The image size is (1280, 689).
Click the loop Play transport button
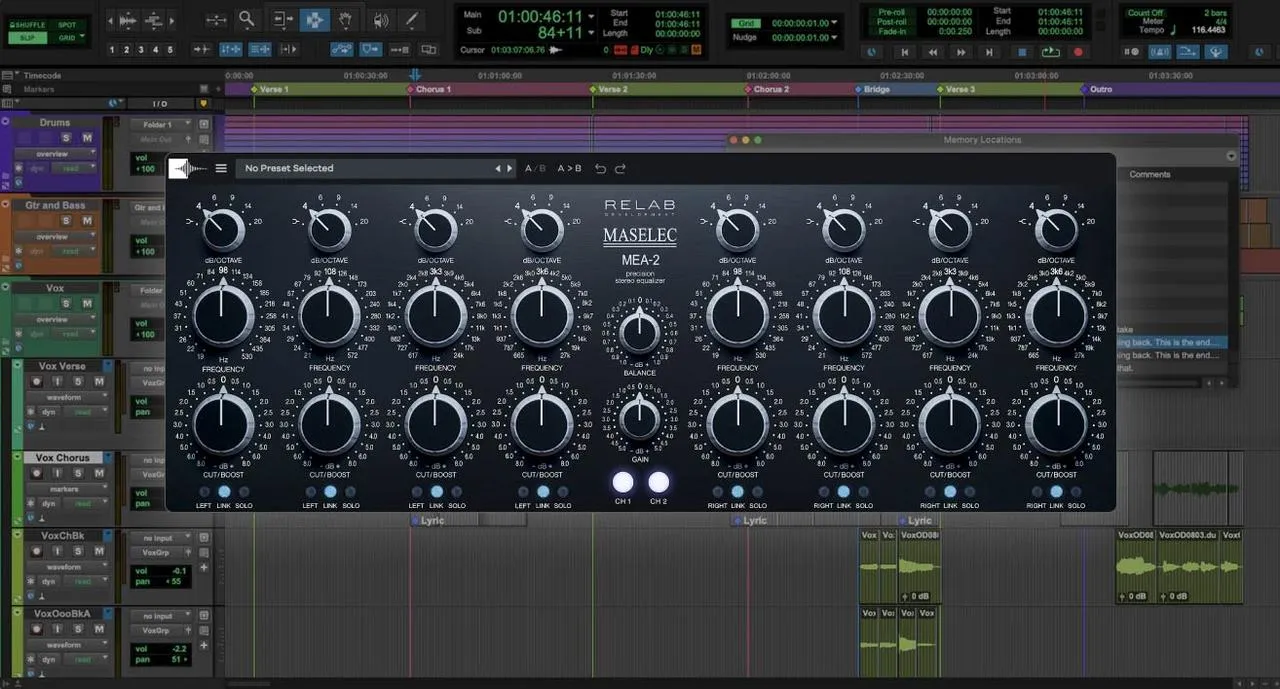(1050, 52)
